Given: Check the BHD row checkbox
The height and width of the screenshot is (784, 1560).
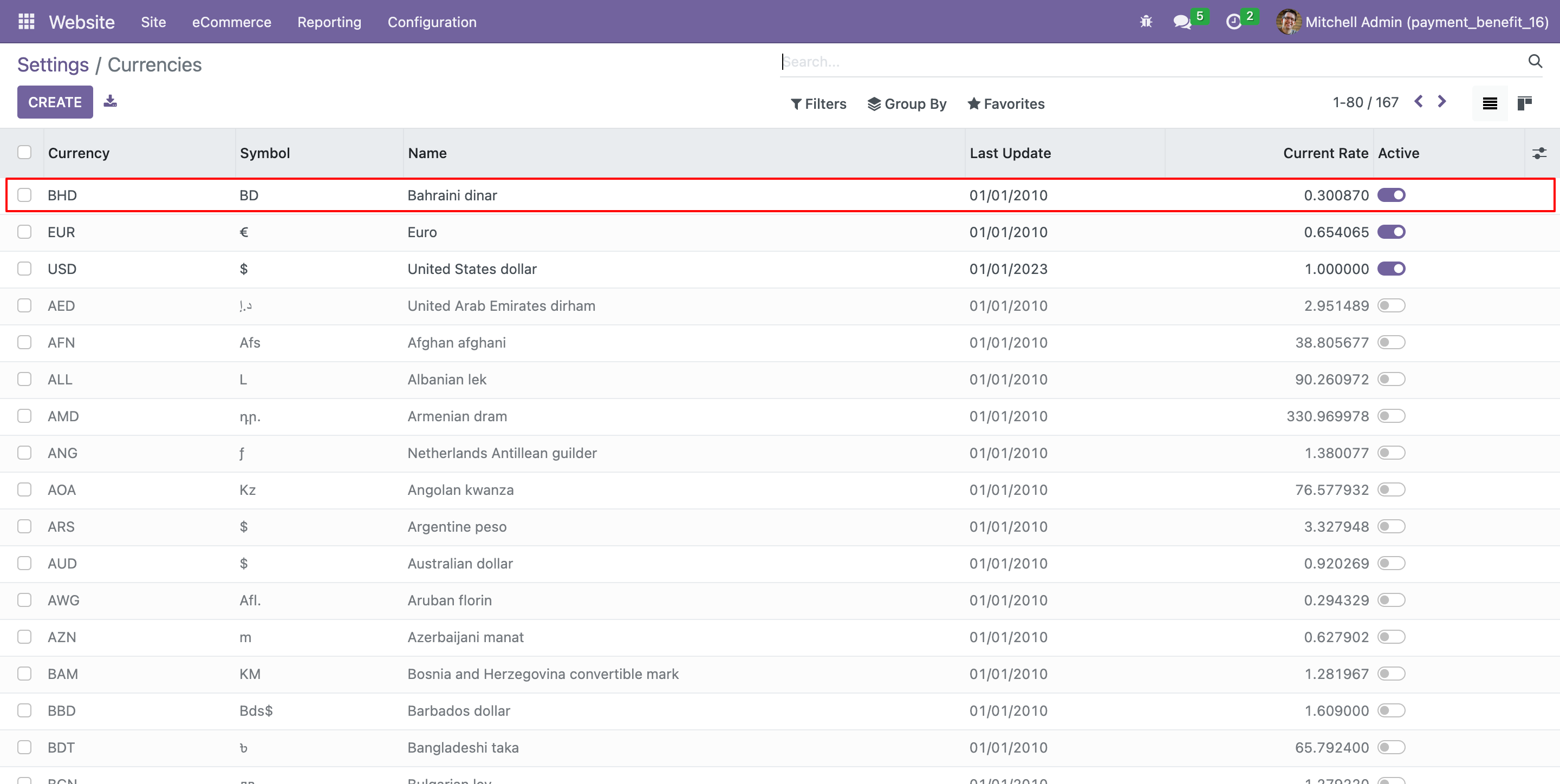Looking at the screenshot, I should coord(24,195).
